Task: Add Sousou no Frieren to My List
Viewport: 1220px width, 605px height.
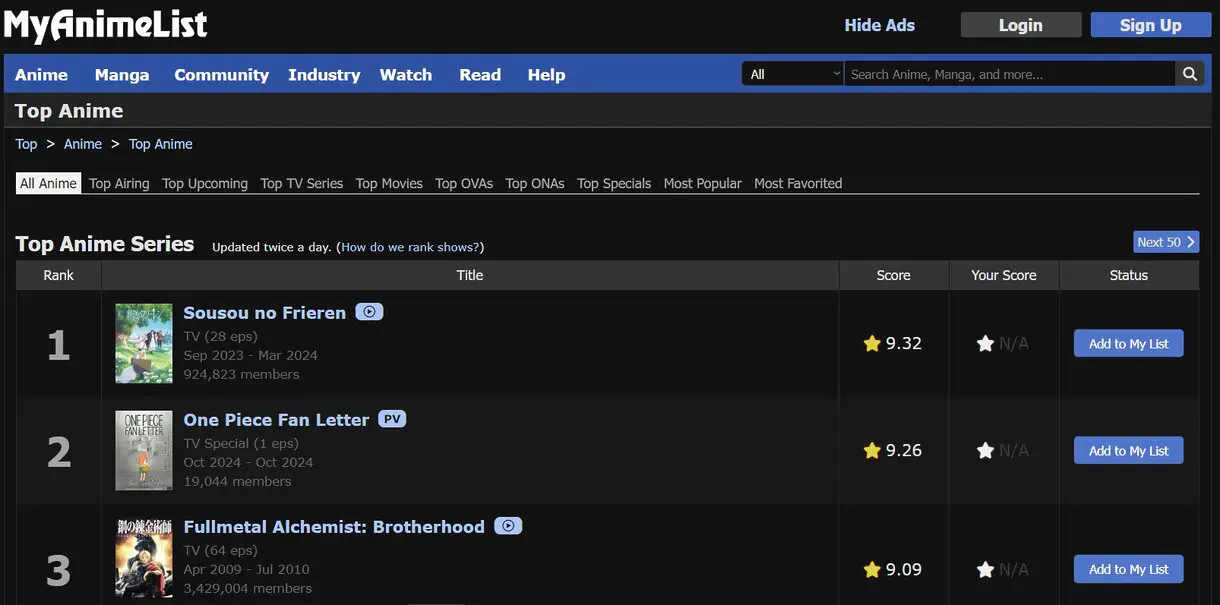Action: coord(1129,343)
